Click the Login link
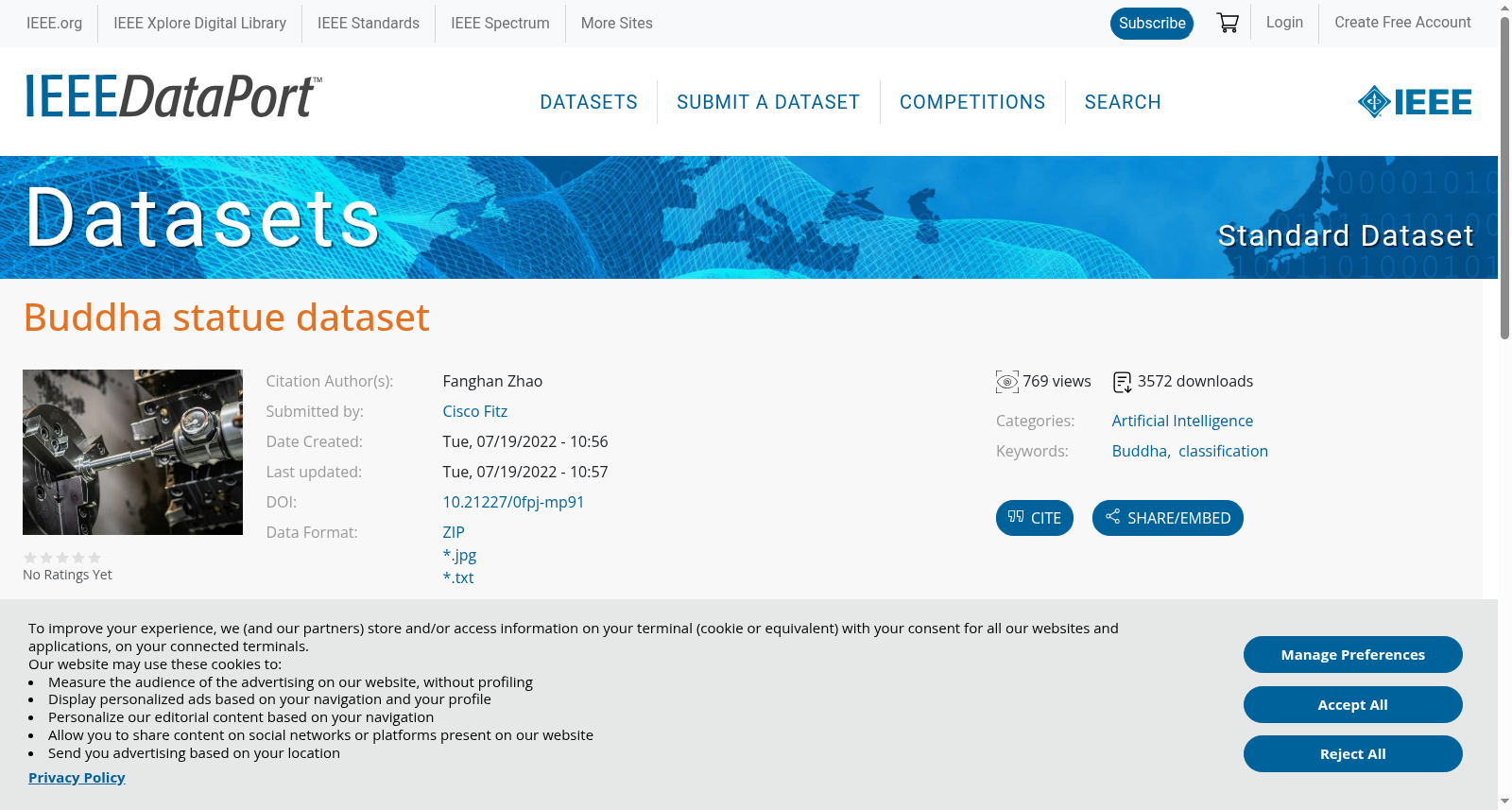The width and height of the screenshot is (1512, 810). [x=1284, y=22]
